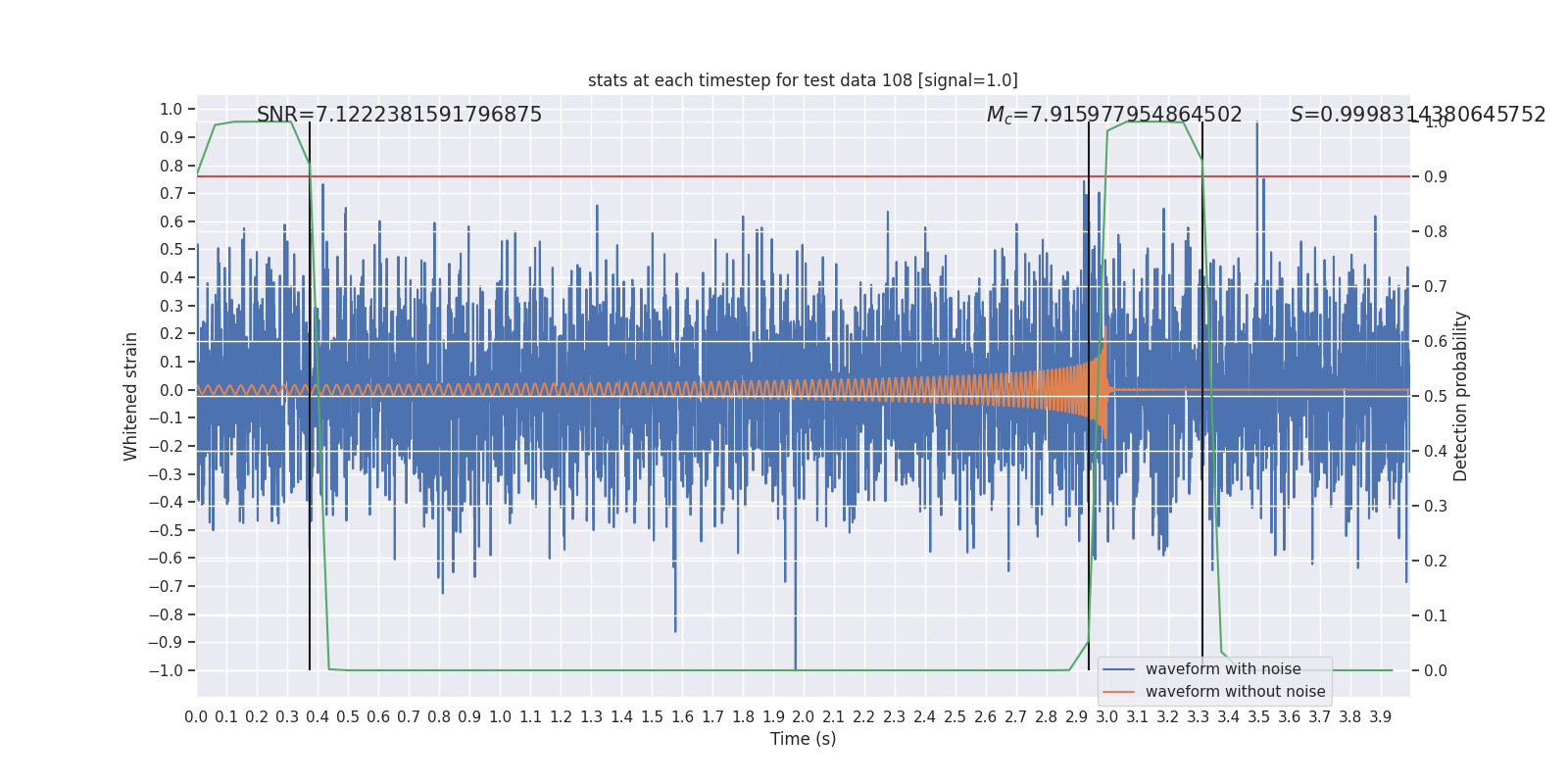
Task: Click the time axis tick label 3.0
Action: 1107,717
